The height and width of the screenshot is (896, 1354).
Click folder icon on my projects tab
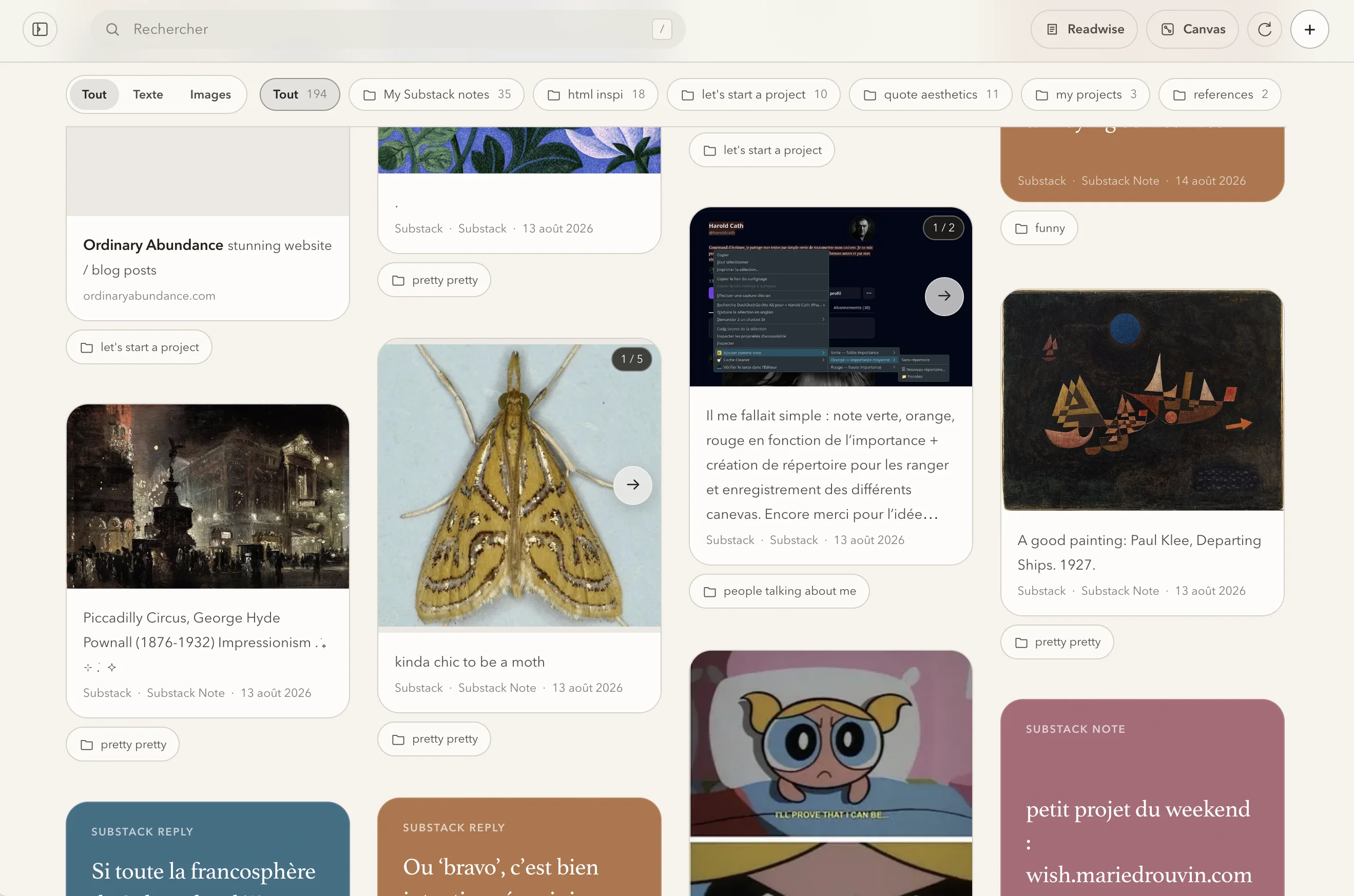click(1042, 95)
